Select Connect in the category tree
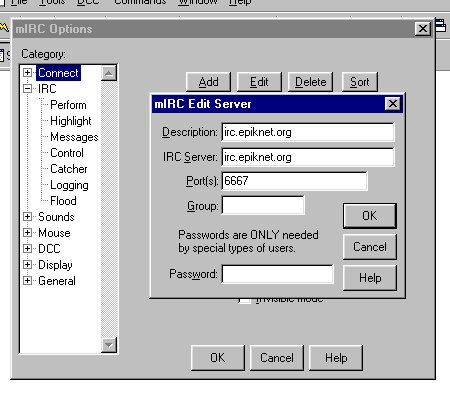Viewport: 450px width, 396px height. pos(58,73)
